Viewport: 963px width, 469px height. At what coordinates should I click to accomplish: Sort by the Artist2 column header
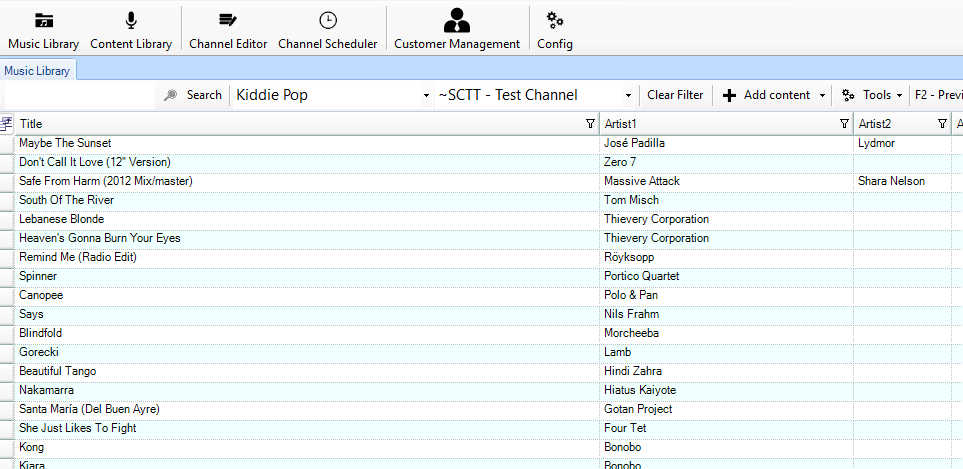point(902,124)
